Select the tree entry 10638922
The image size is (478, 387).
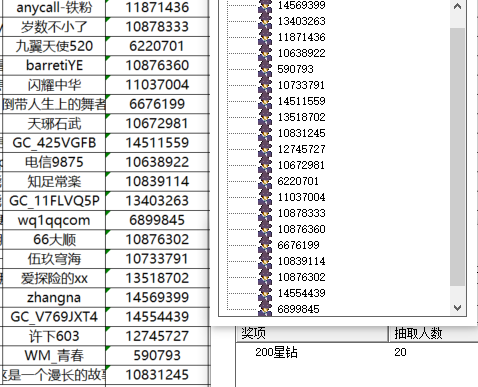point(302,53)
